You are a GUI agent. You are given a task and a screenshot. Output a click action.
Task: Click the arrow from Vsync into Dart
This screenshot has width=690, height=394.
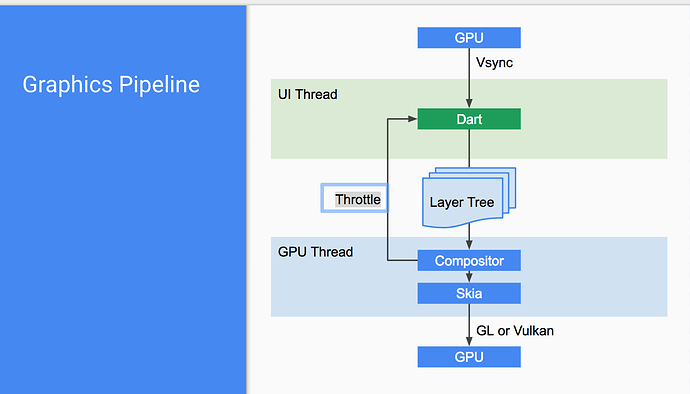pyautogui.click(x=469, y=78)
